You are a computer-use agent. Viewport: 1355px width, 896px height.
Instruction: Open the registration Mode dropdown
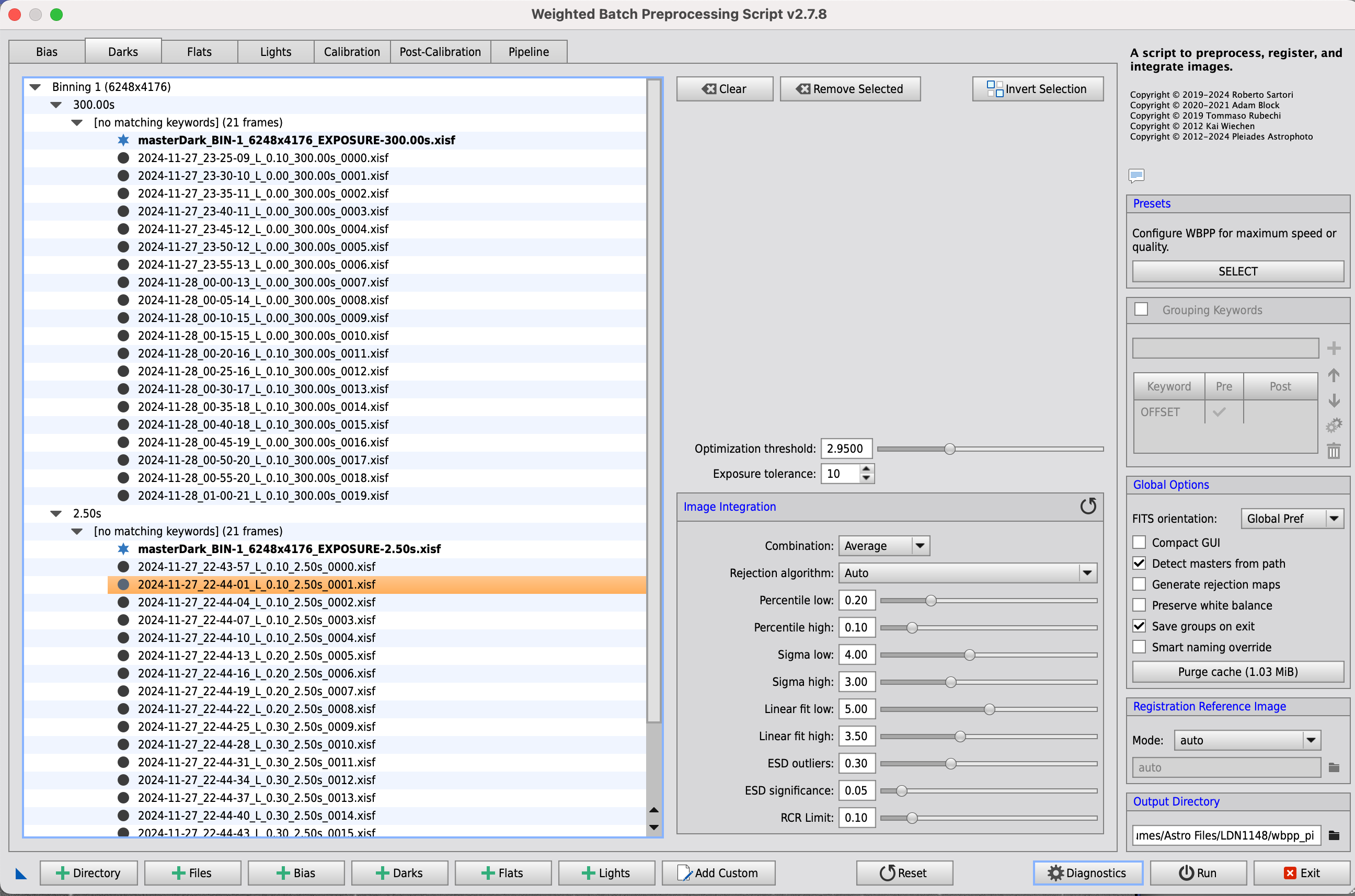(1246, 740)
